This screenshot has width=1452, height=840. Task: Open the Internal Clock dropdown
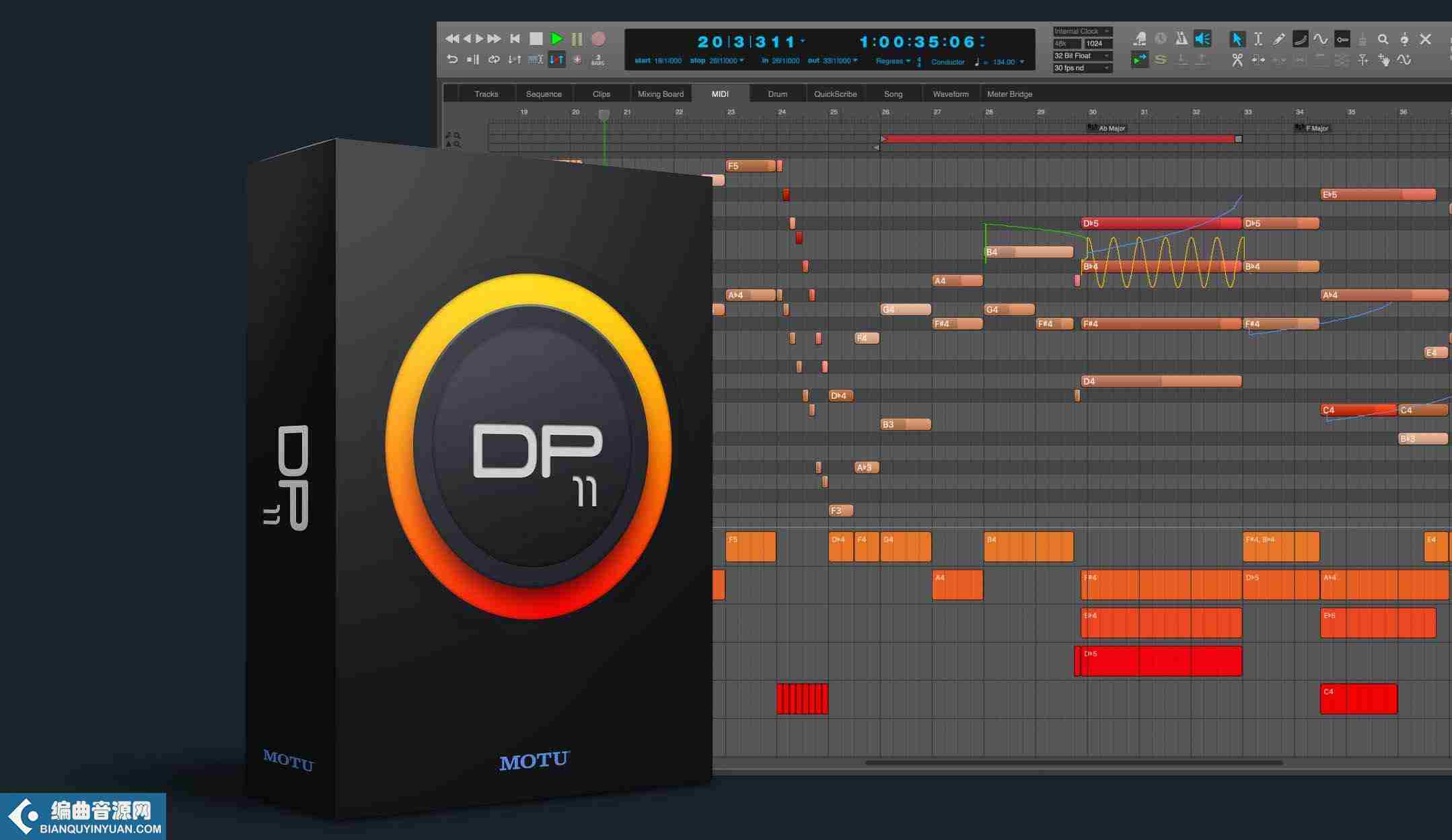[1082, 32]
